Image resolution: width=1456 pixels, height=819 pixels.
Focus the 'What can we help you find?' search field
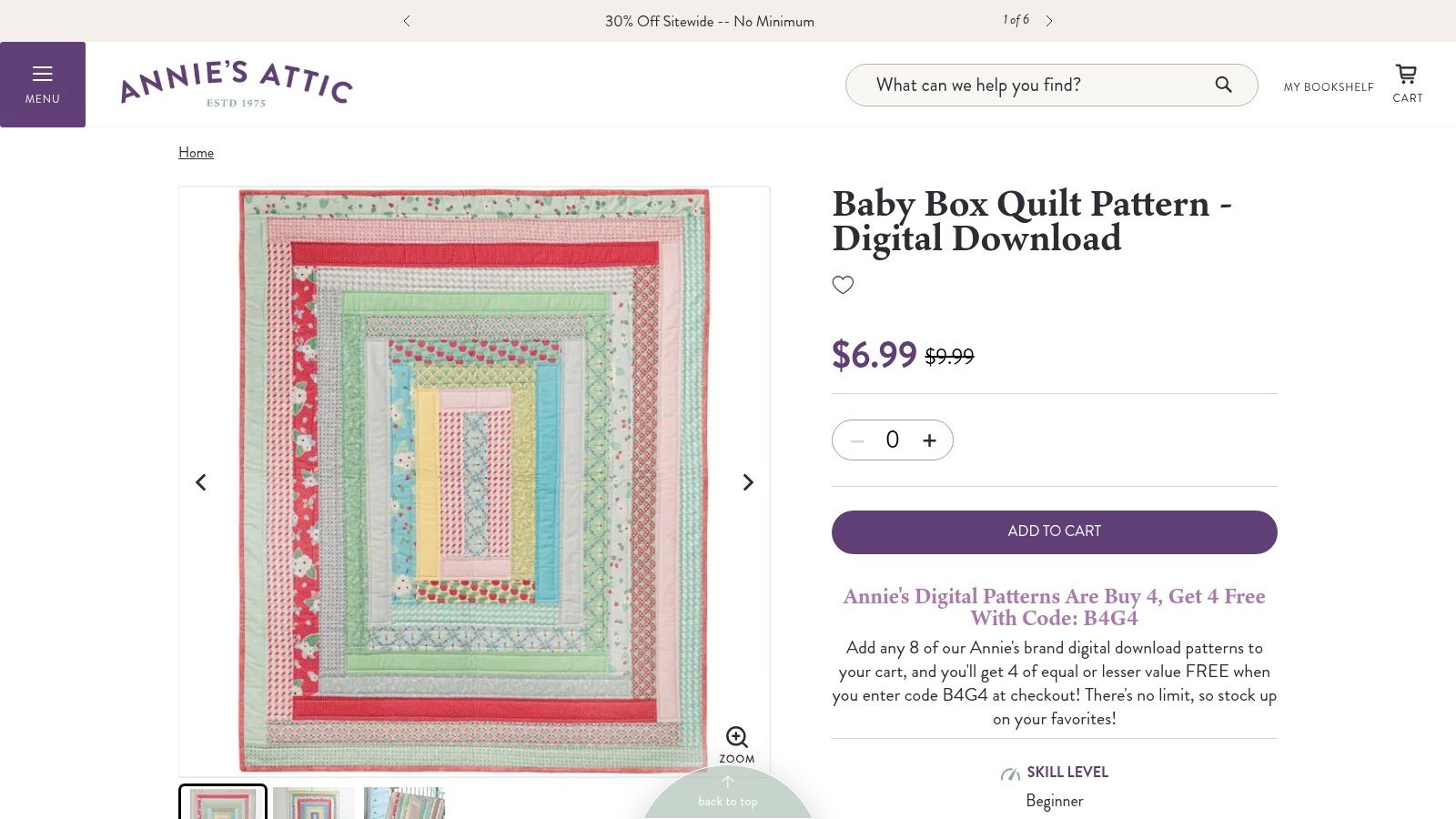tap(1037, 85)
